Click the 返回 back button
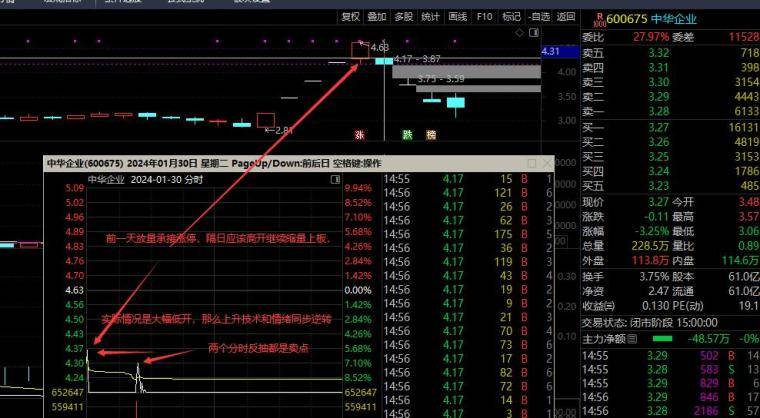760x418 pixels. (x=566, y=16)
